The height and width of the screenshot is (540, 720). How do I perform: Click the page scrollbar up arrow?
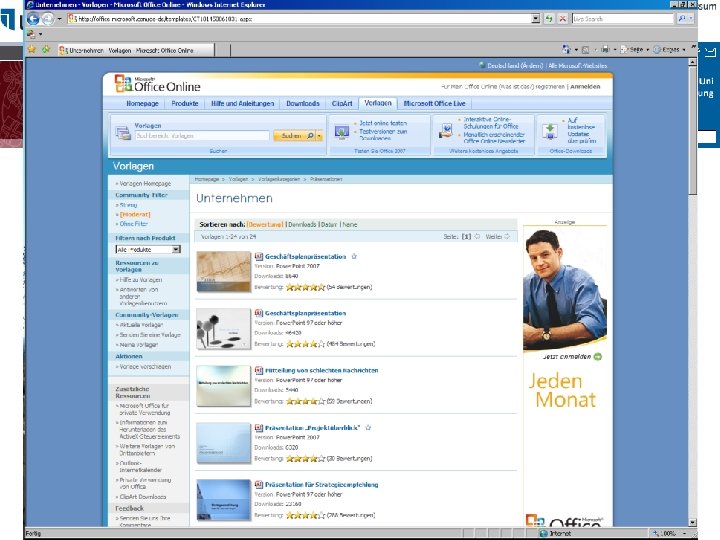pos(692,62)
